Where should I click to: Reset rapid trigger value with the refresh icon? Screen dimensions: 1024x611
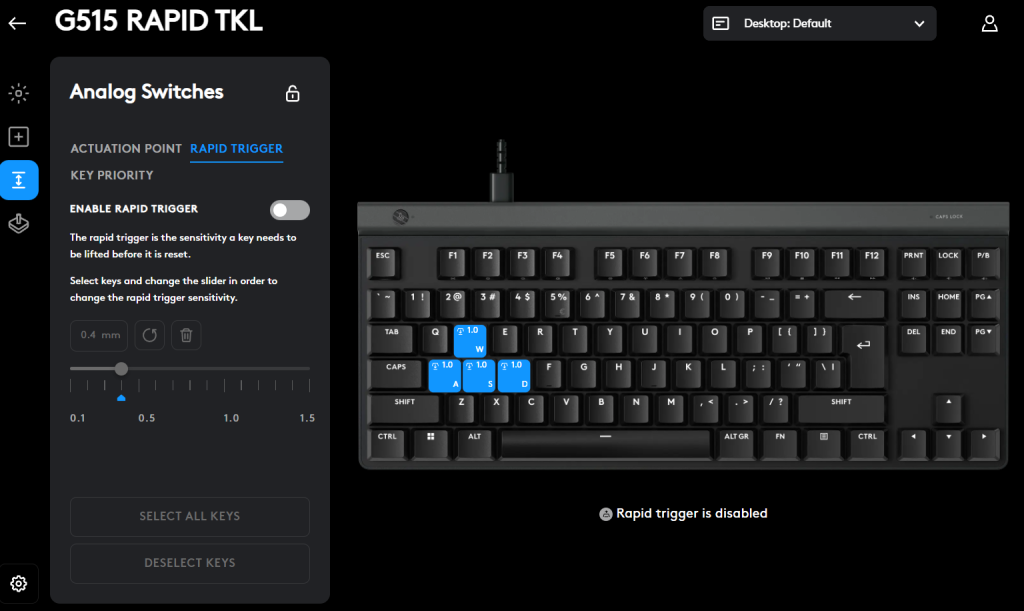(150, 335)
